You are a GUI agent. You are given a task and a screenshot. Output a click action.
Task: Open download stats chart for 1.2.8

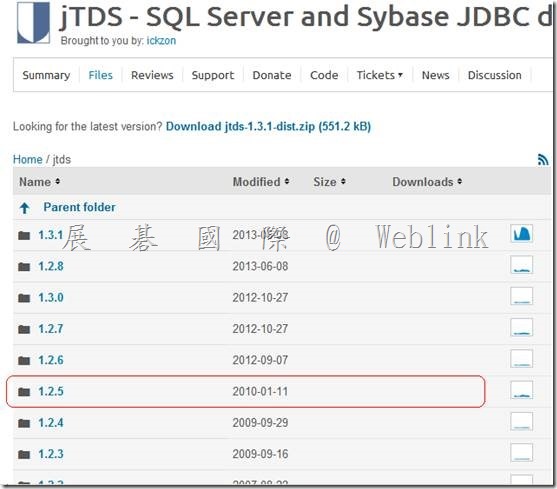[x=521, y=265]
